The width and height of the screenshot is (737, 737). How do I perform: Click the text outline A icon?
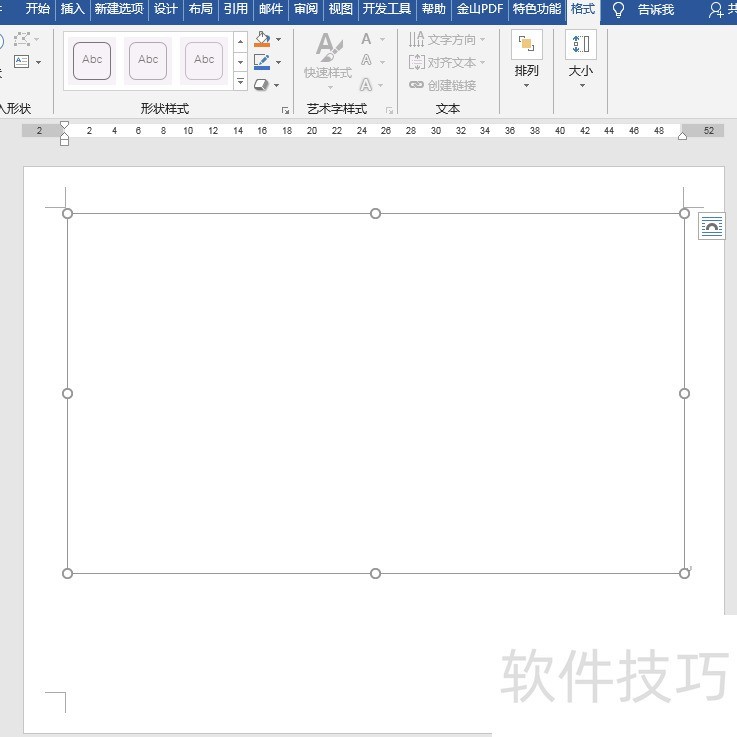366,61
